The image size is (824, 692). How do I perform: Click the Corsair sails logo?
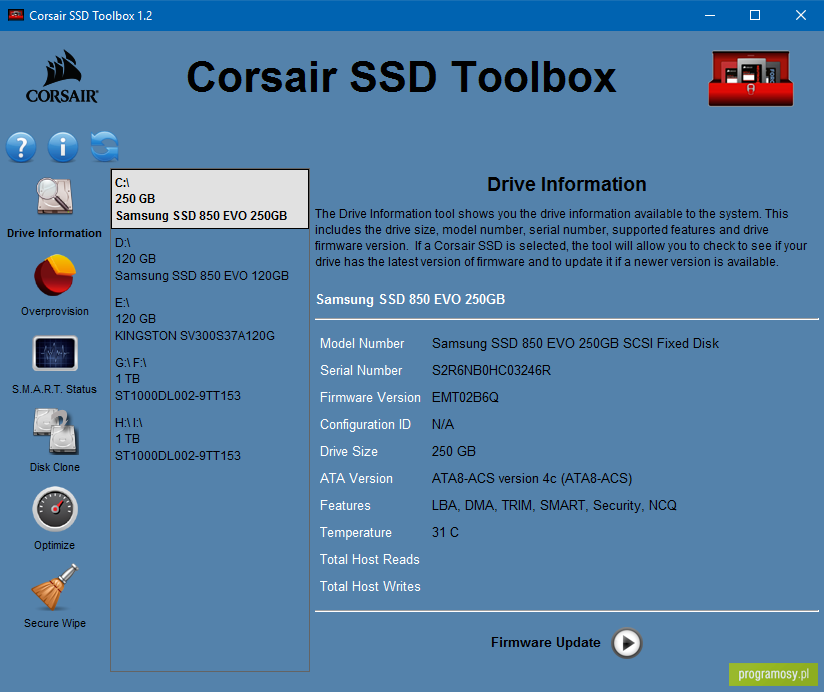[x=62, y=76]
